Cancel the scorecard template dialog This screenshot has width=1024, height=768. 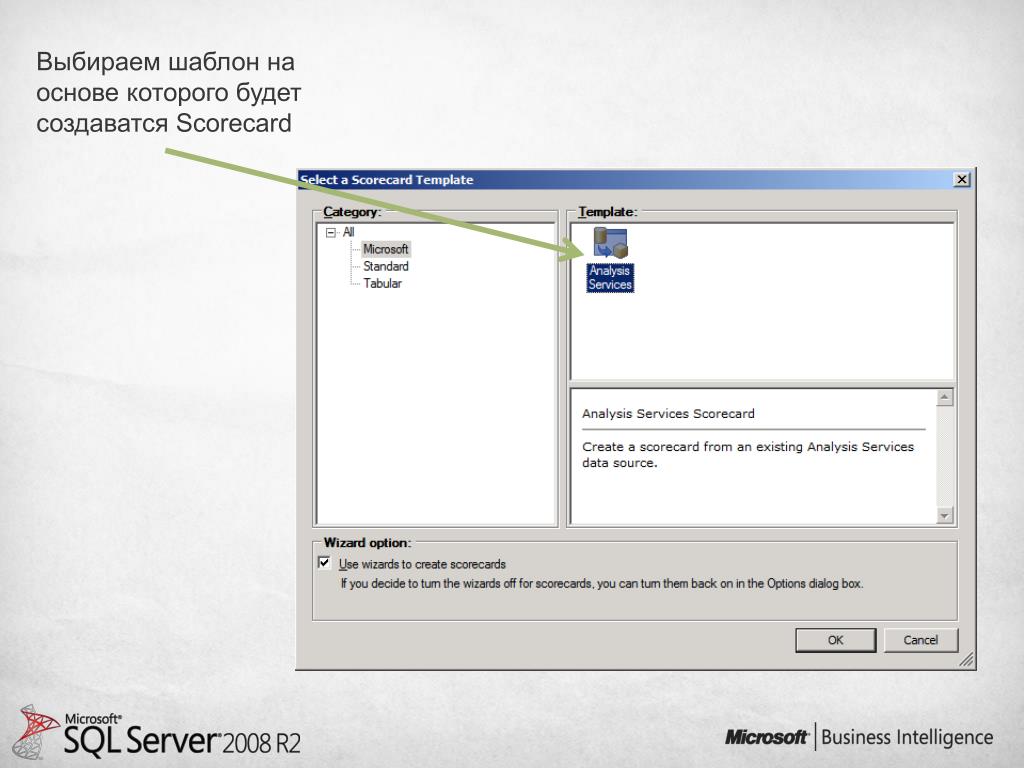coord(920,640)
